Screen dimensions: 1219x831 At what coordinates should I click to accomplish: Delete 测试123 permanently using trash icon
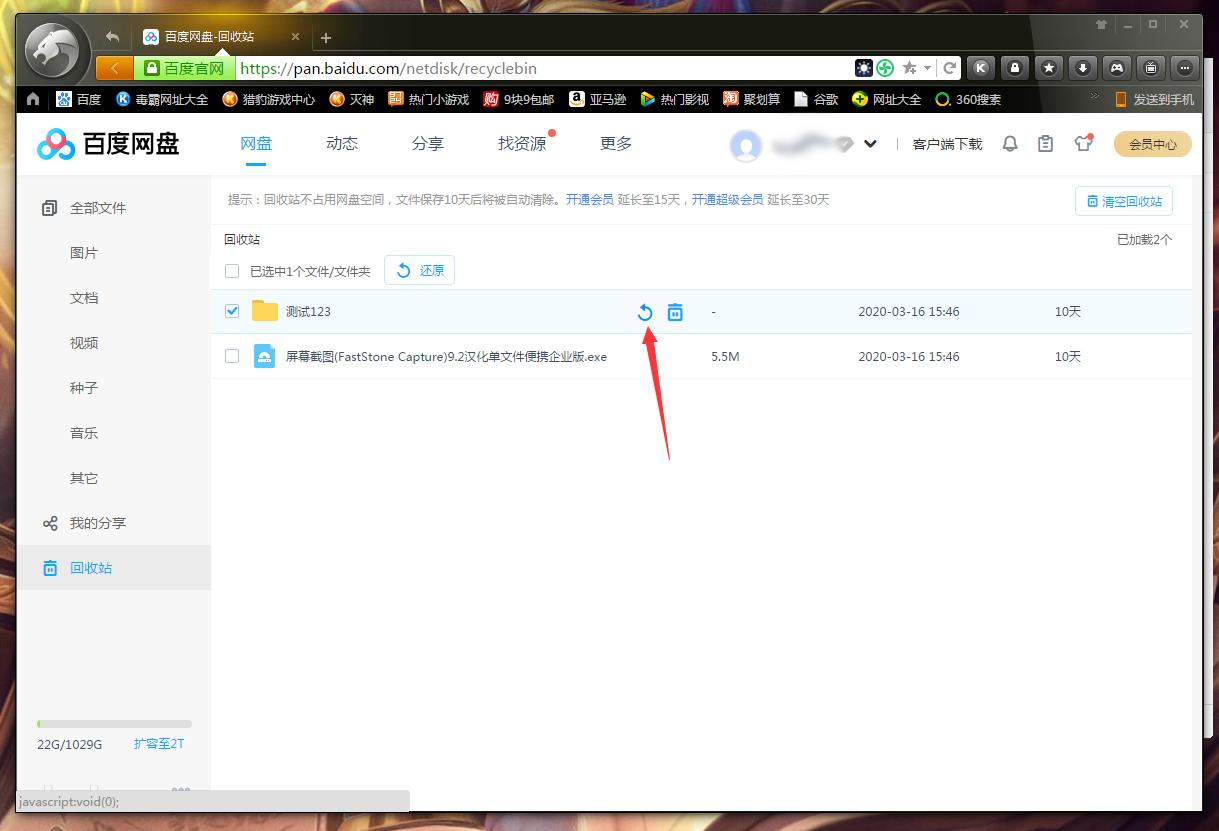point(675,311)
